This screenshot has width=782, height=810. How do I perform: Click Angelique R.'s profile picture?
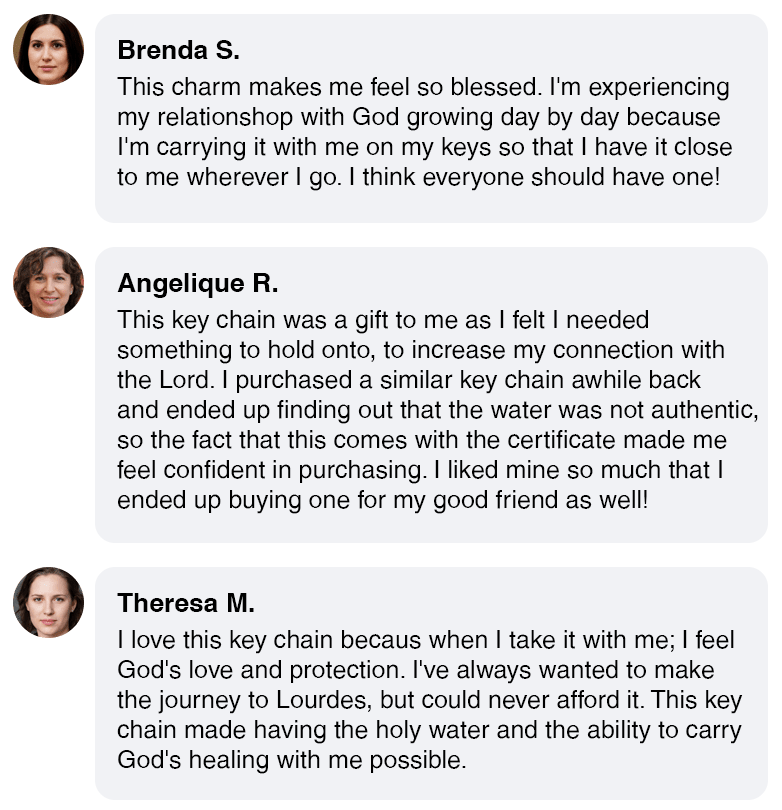coord(49,283)
